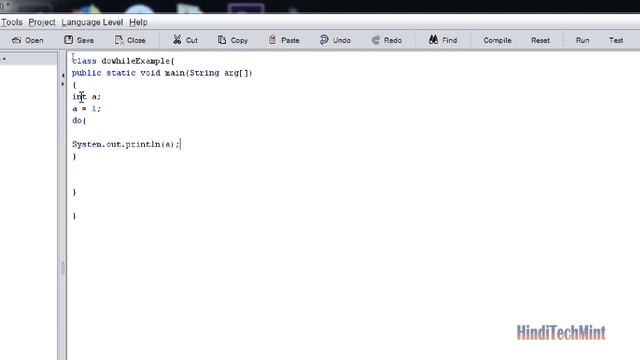Open the Project menu
The height and width of the screenshot is (360, 640).
coord(42,22)
